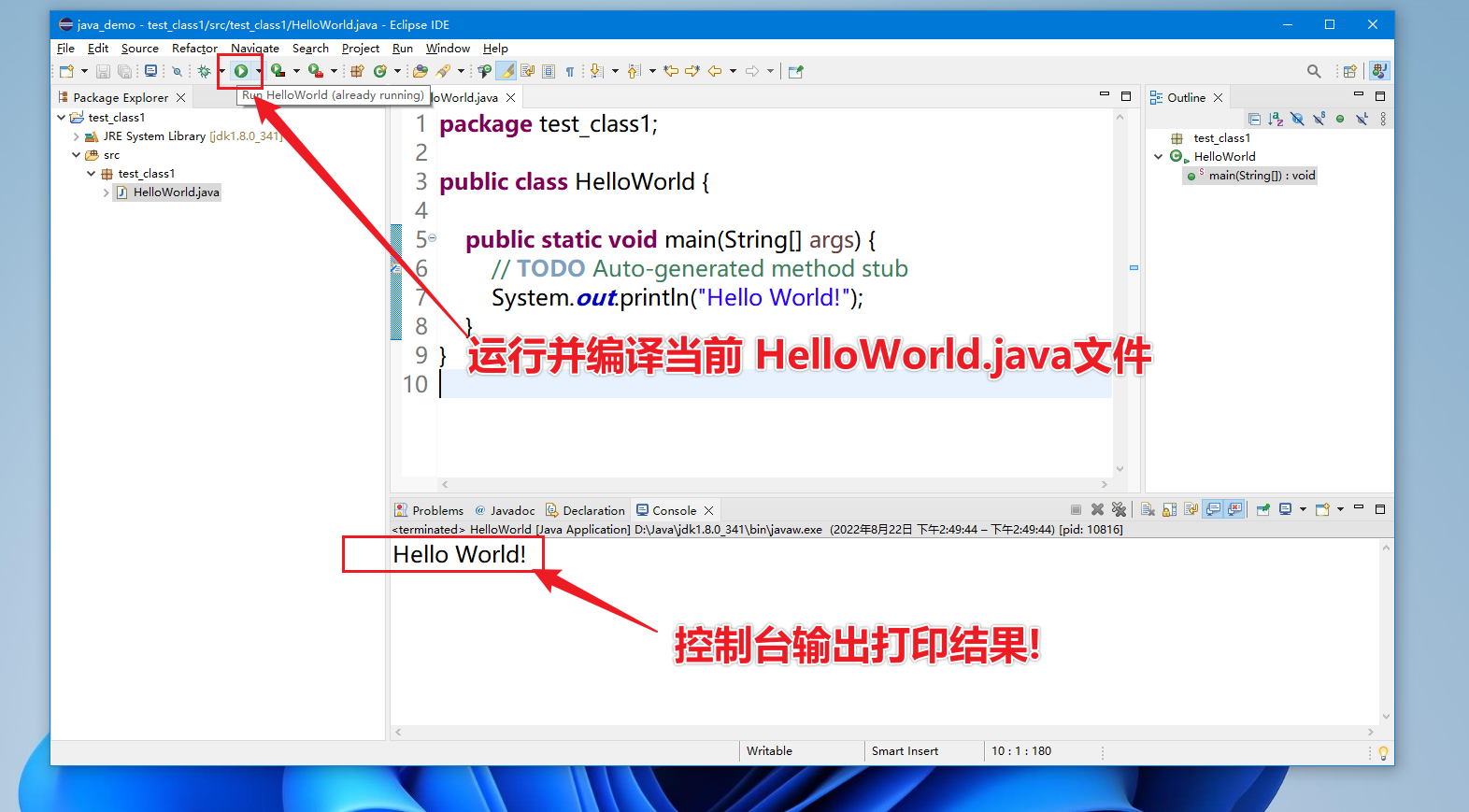
Task: Click the Skip All Breakpoints icon
Action: [177, 71]
